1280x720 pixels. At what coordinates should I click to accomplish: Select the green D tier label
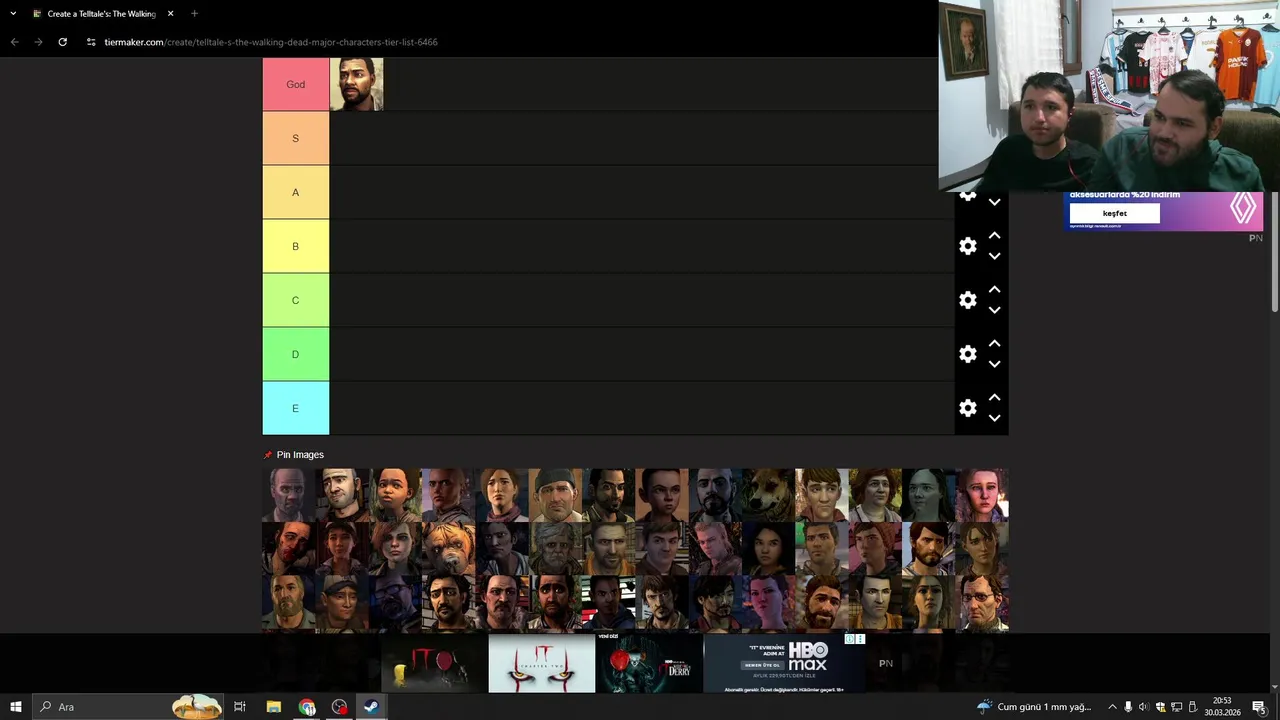point(296,354)
